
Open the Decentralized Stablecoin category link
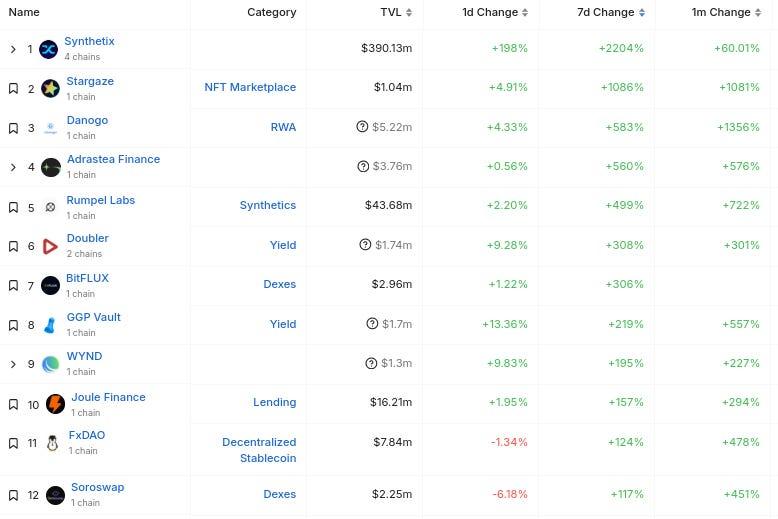point(259,449)
